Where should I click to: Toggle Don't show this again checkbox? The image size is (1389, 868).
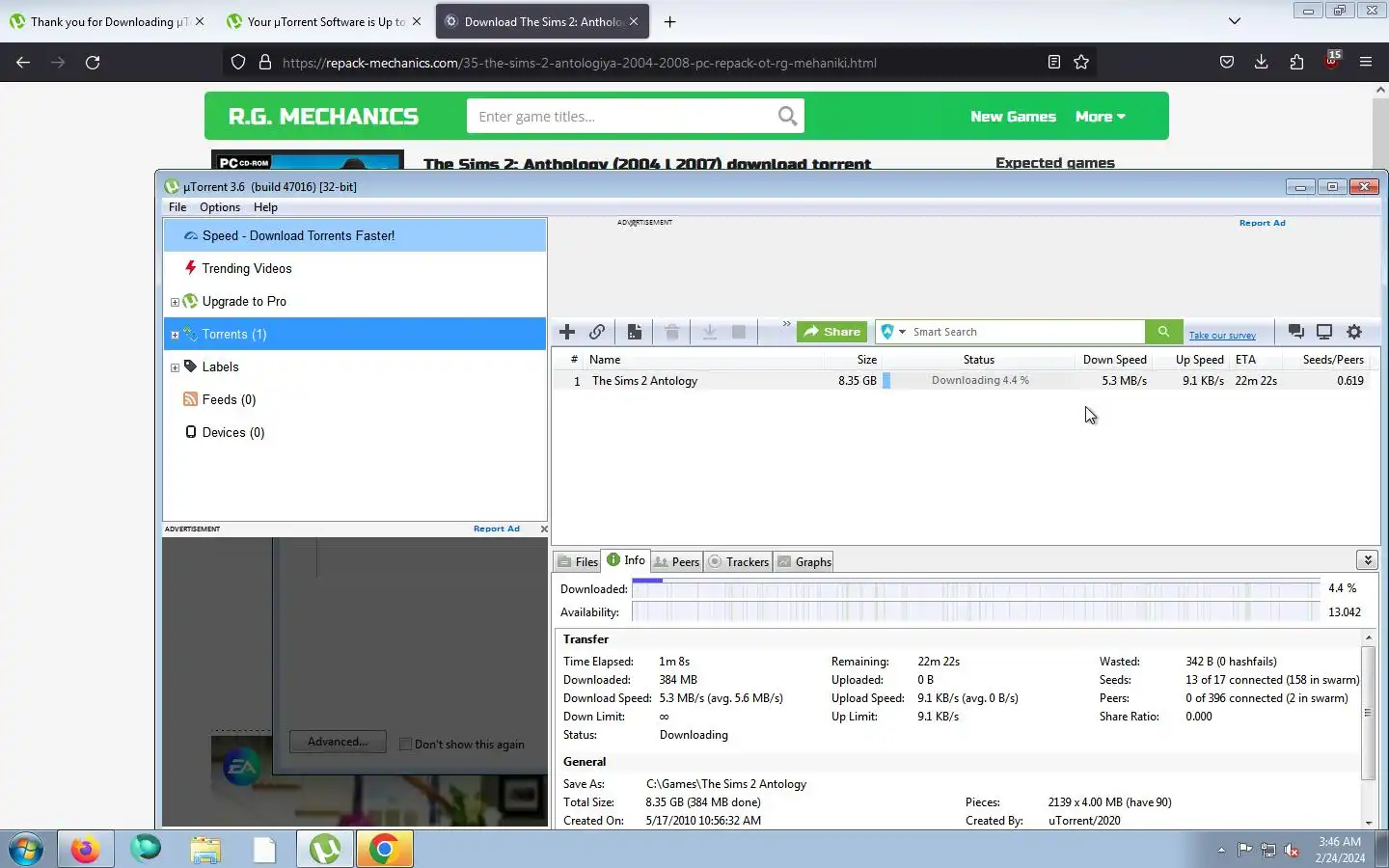(x=406, y=744)
